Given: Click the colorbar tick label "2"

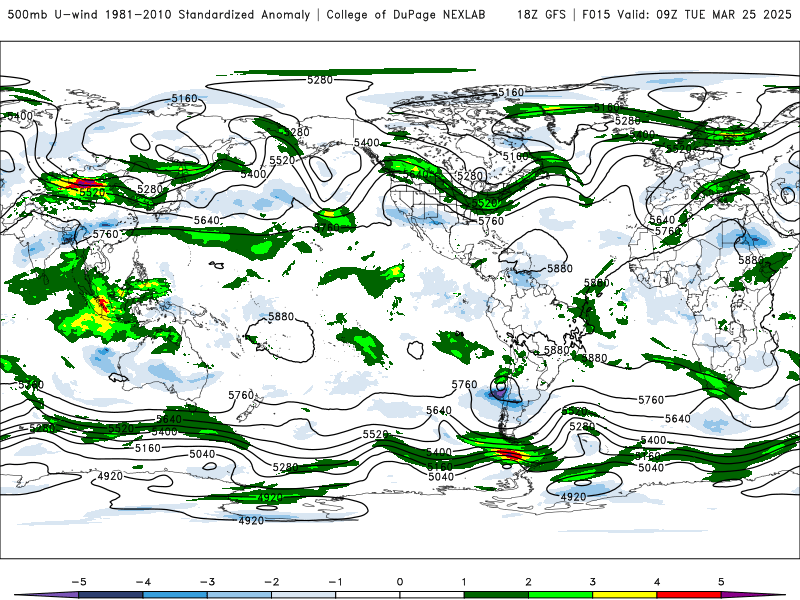Looking at the screenshot, I should (528, 582).
